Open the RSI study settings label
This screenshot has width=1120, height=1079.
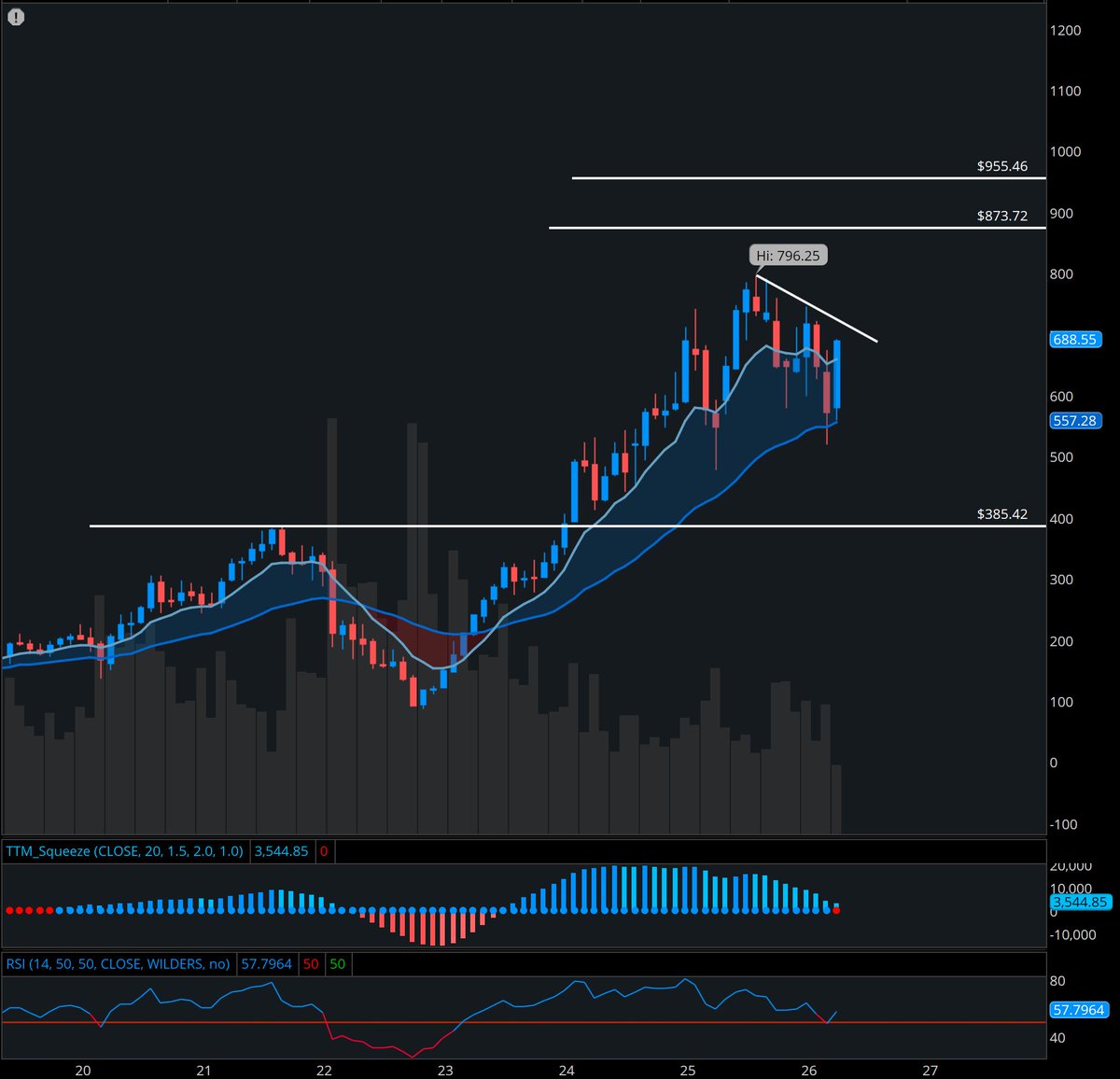pos(119,963)
